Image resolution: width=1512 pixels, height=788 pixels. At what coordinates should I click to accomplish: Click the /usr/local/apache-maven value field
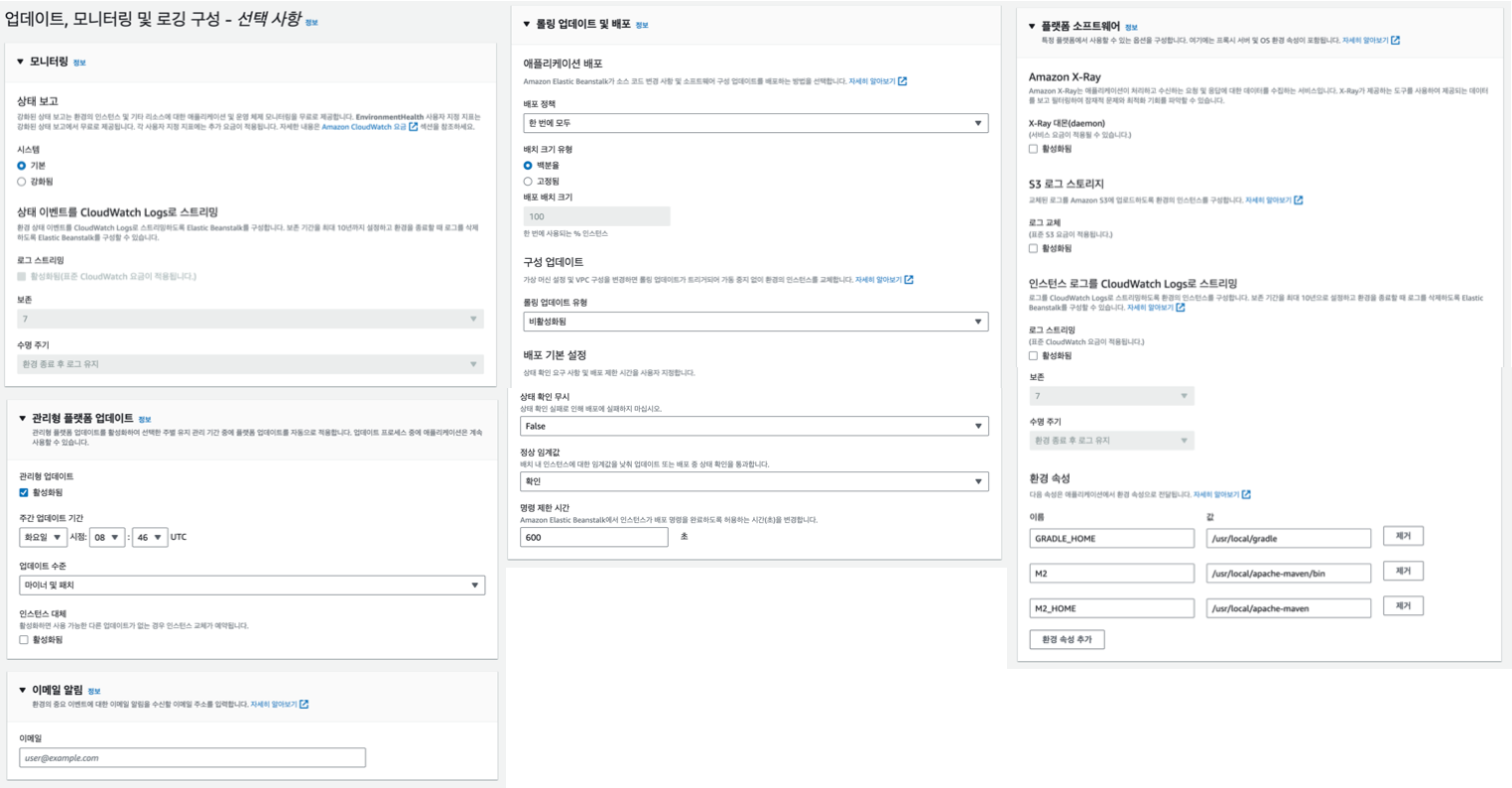tap(1289, 607)
